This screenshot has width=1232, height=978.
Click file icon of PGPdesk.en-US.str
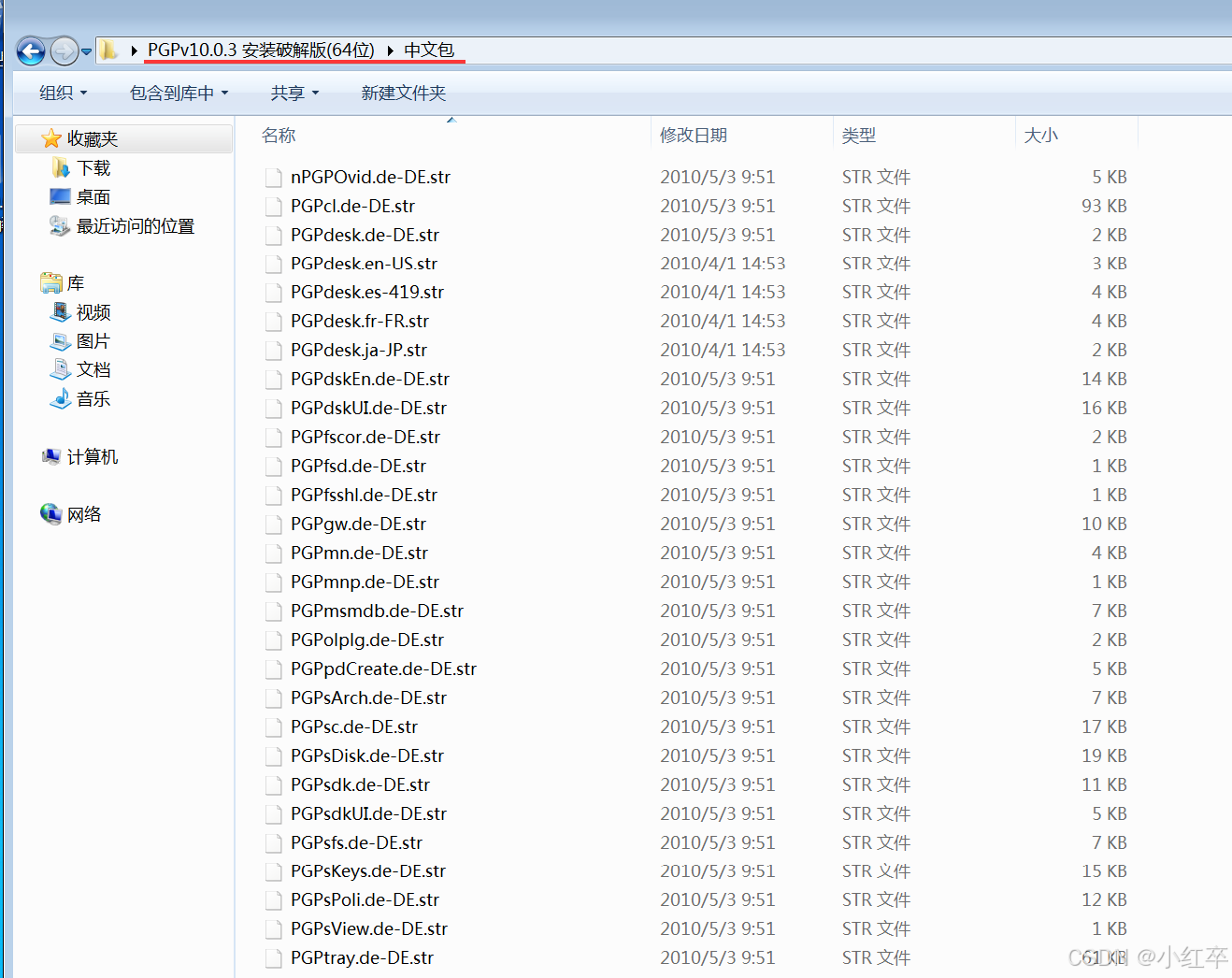click(x=273, y=265)
